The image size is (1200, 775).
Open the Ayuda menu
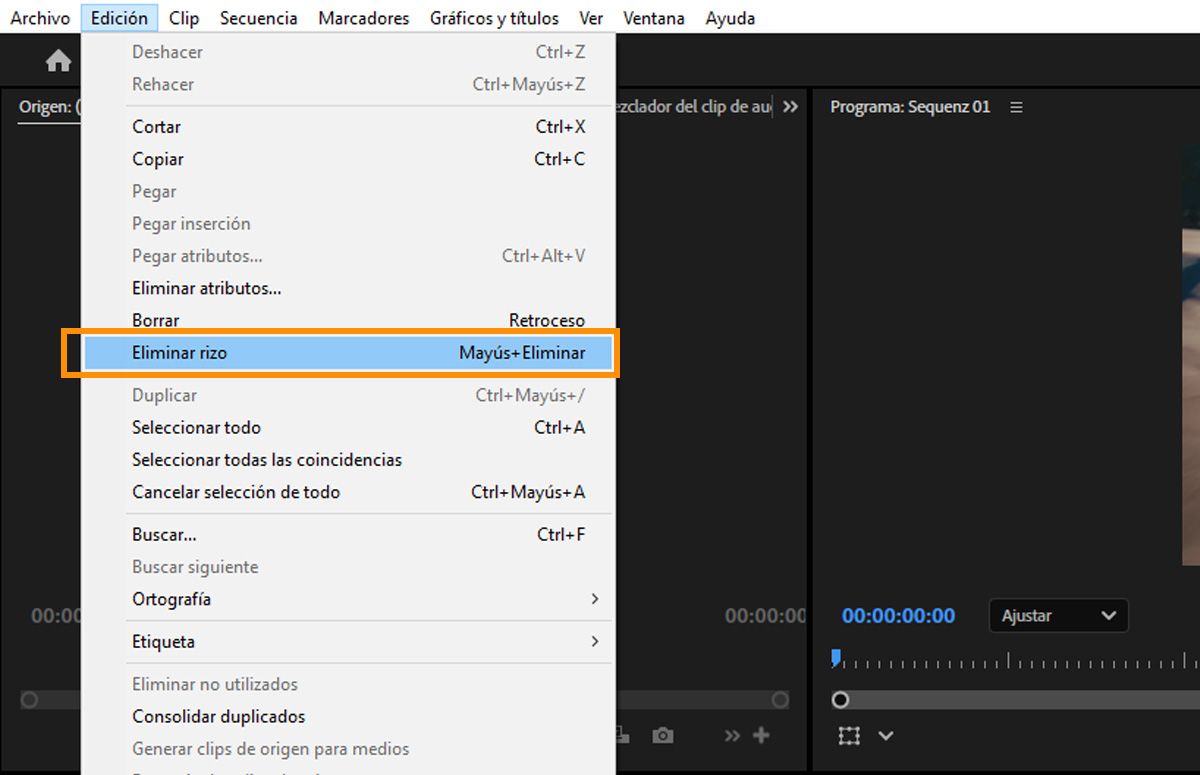(730, 18)
